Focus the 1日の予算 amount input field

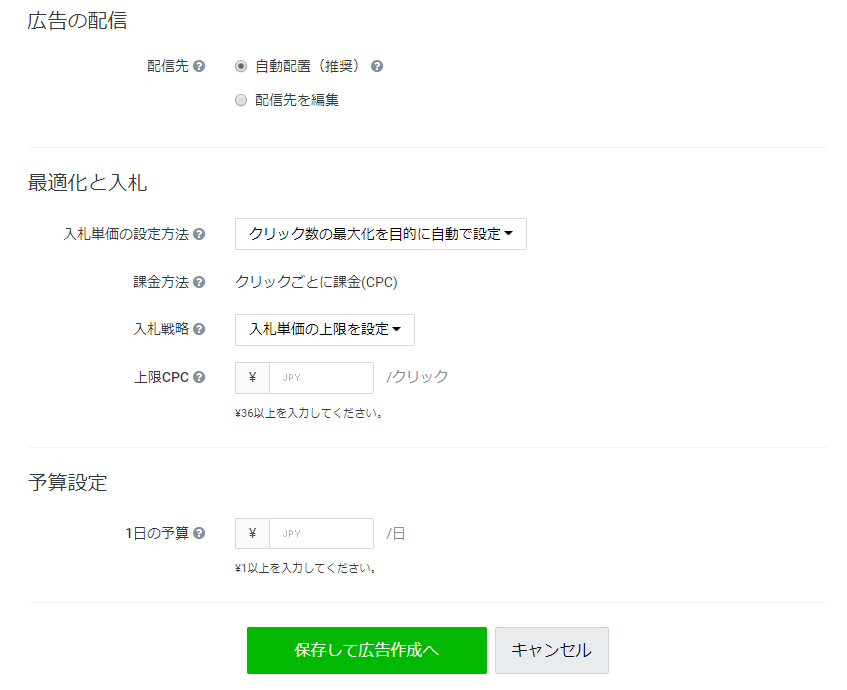pyautogui.click(x=321, y=533)
